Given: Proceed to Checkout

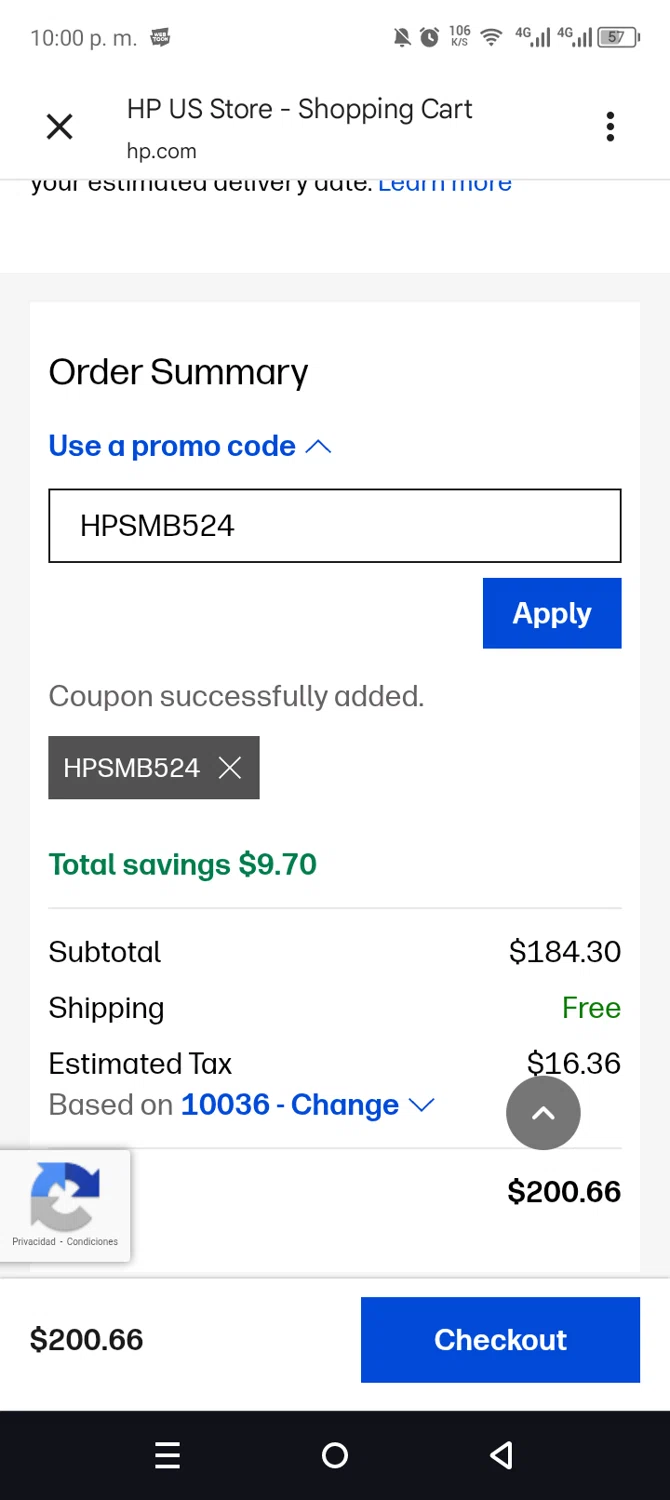Looking at the screenshot, I should pyautogui.click(x=500, y=1340).
